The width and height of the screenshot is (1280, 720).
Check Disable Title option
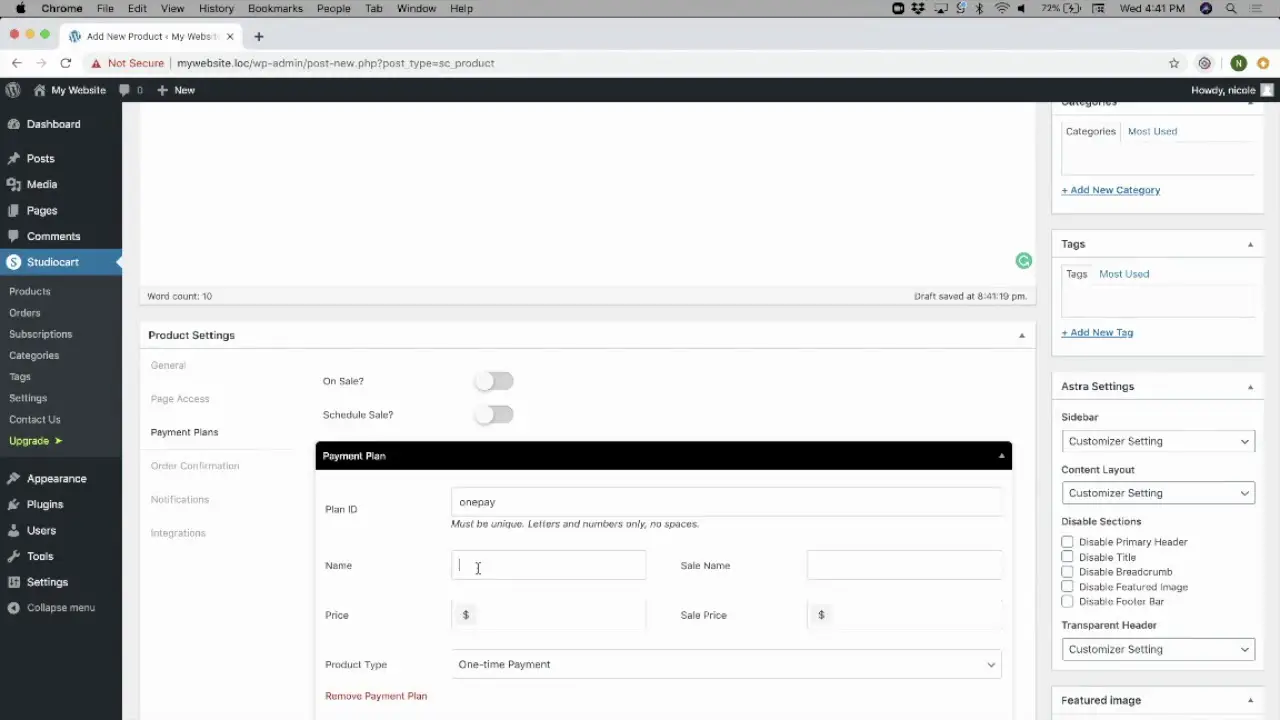click(1067, 557)
